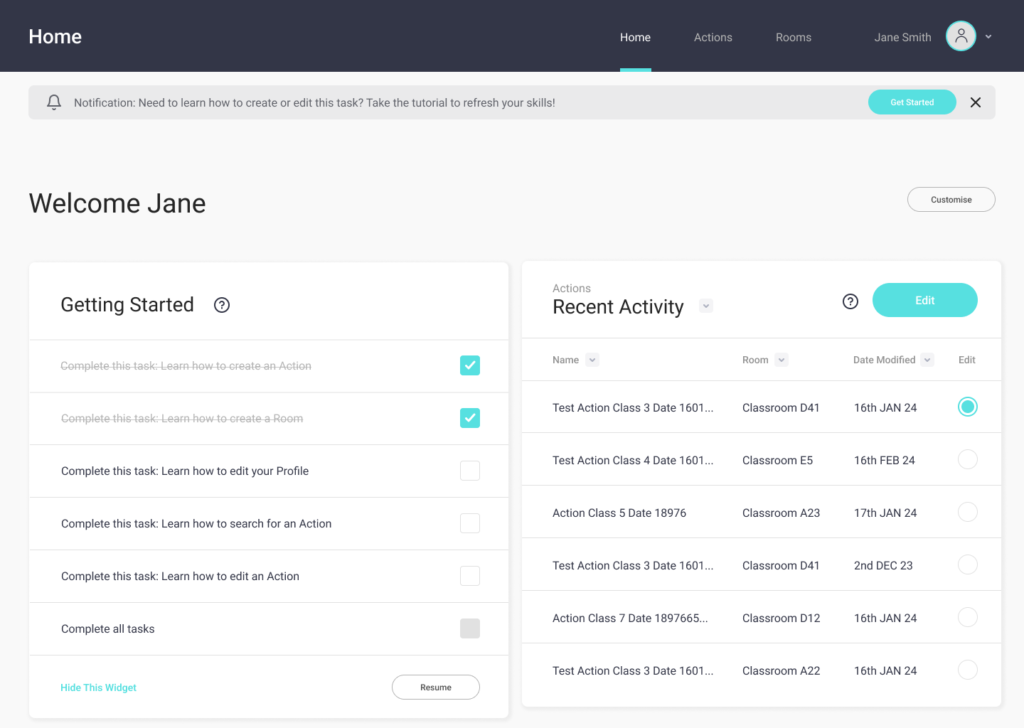Open help icon beside Recent Activity Edit button

pos(850,301)
